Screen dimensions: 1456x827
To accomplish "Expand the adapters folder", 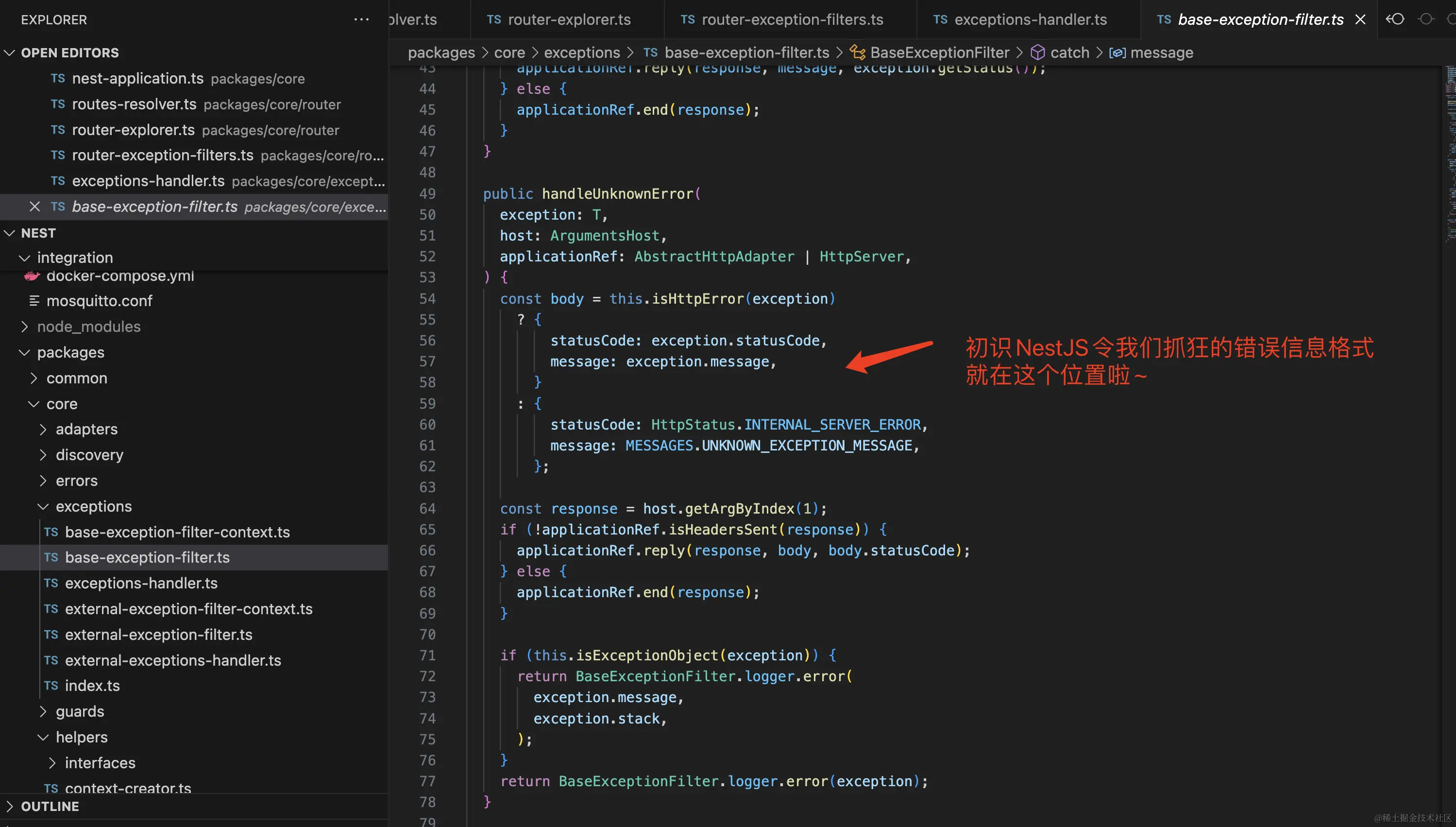I will click(43, 429).
